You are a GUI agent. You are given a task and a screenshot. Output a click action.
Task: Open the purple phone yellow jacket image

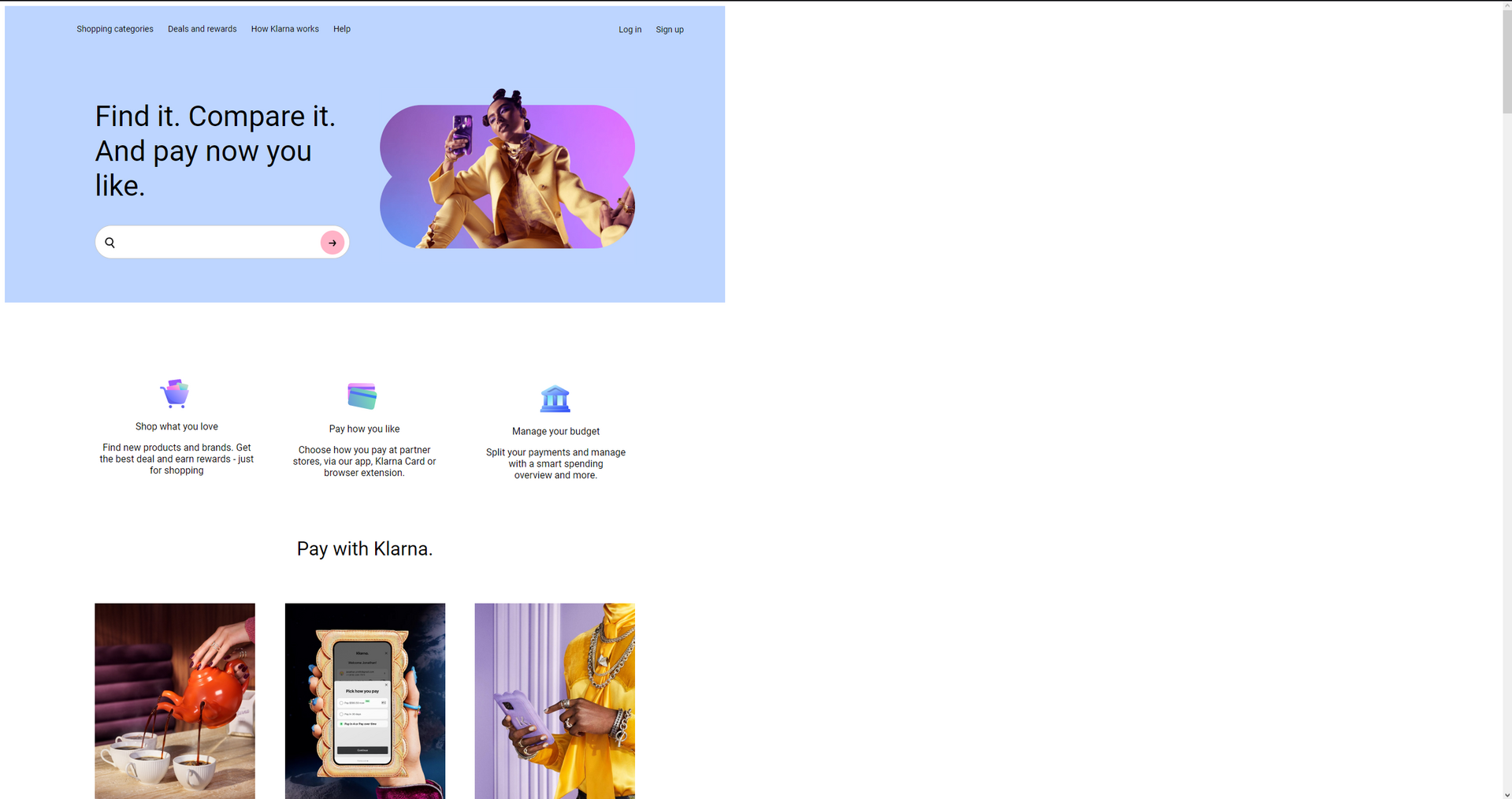pyautogui.click(x=555, y=701)
